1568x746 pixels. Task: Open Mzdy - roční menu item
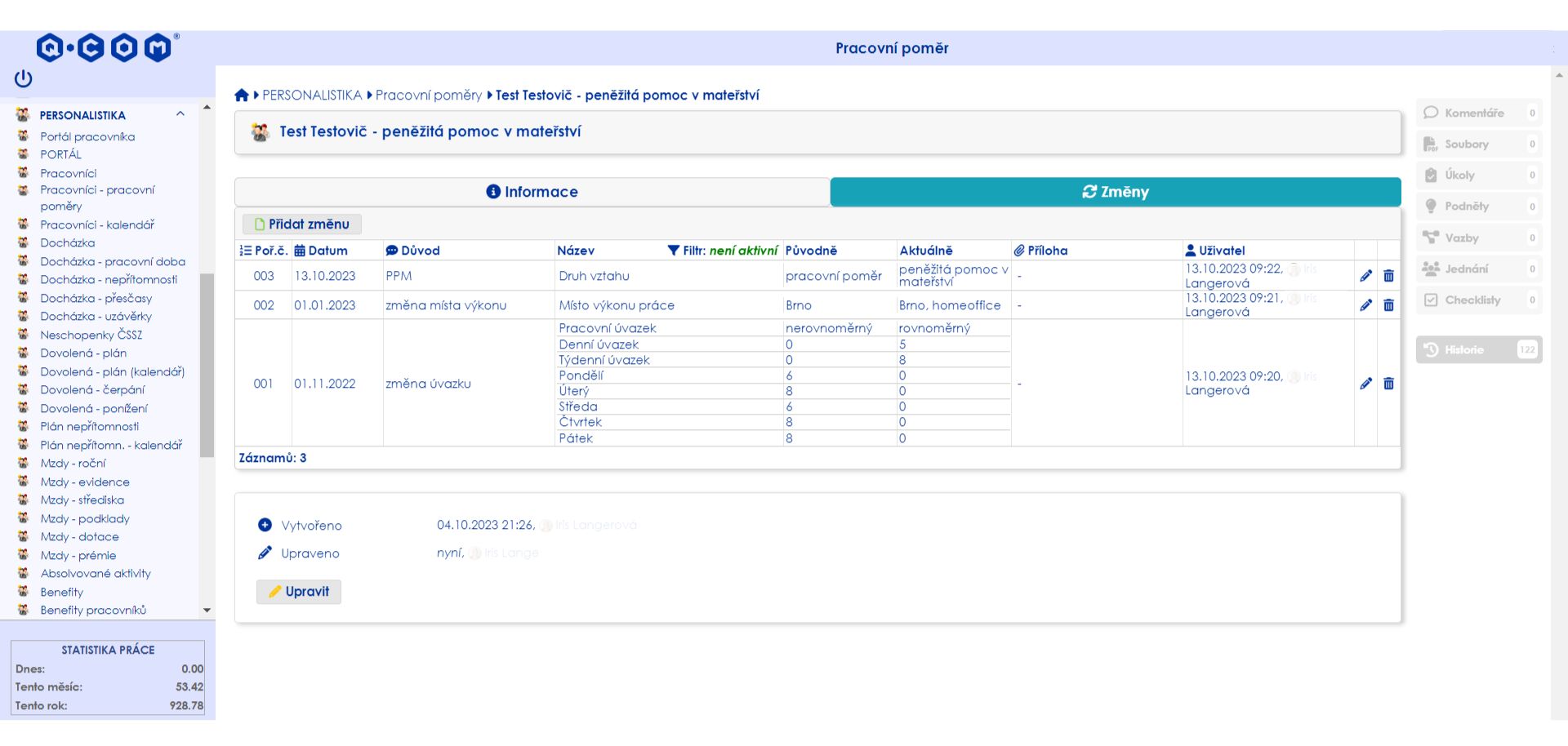[x=73, y=463]
